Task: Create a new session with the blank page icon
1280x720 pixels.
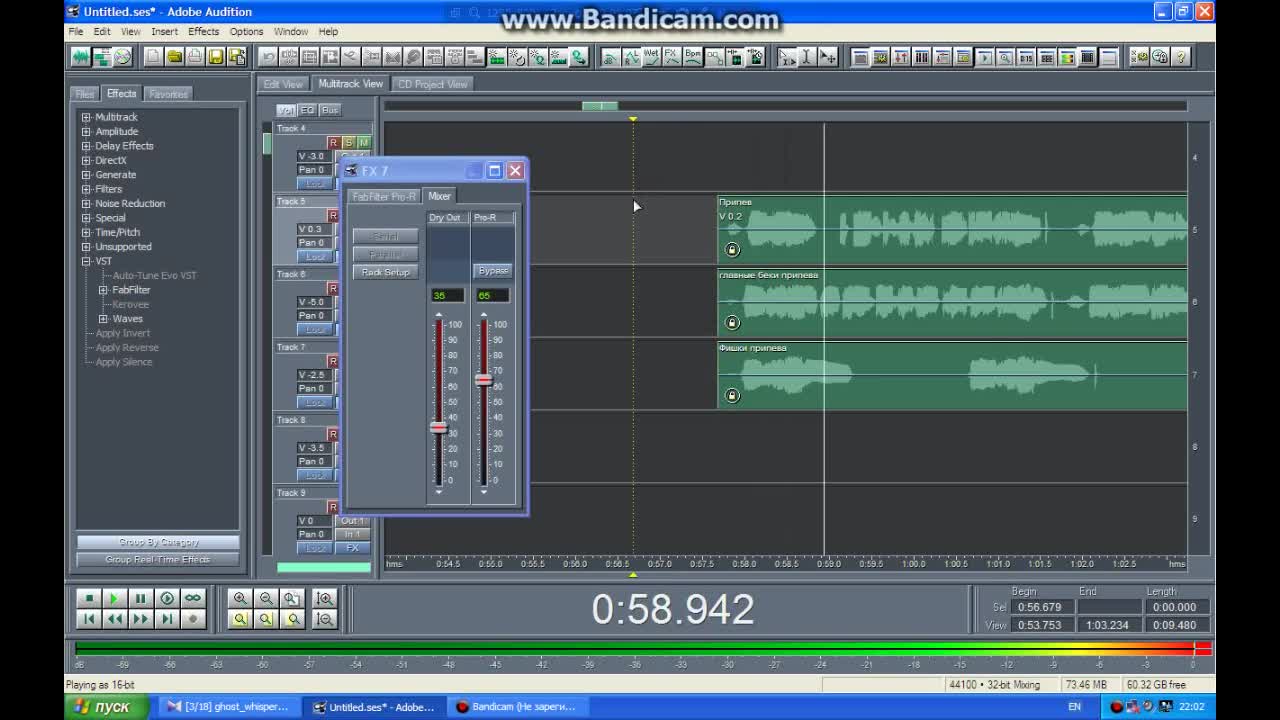Action: (x=153, y=57)
